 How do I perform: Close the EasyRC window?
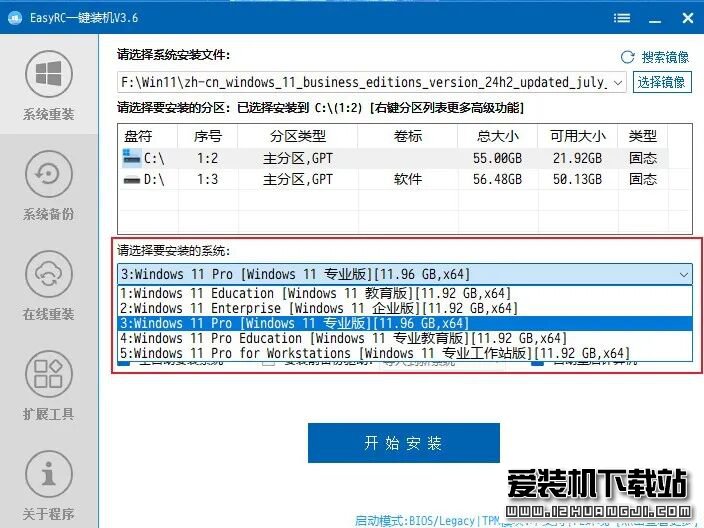(x=687, y=18)
